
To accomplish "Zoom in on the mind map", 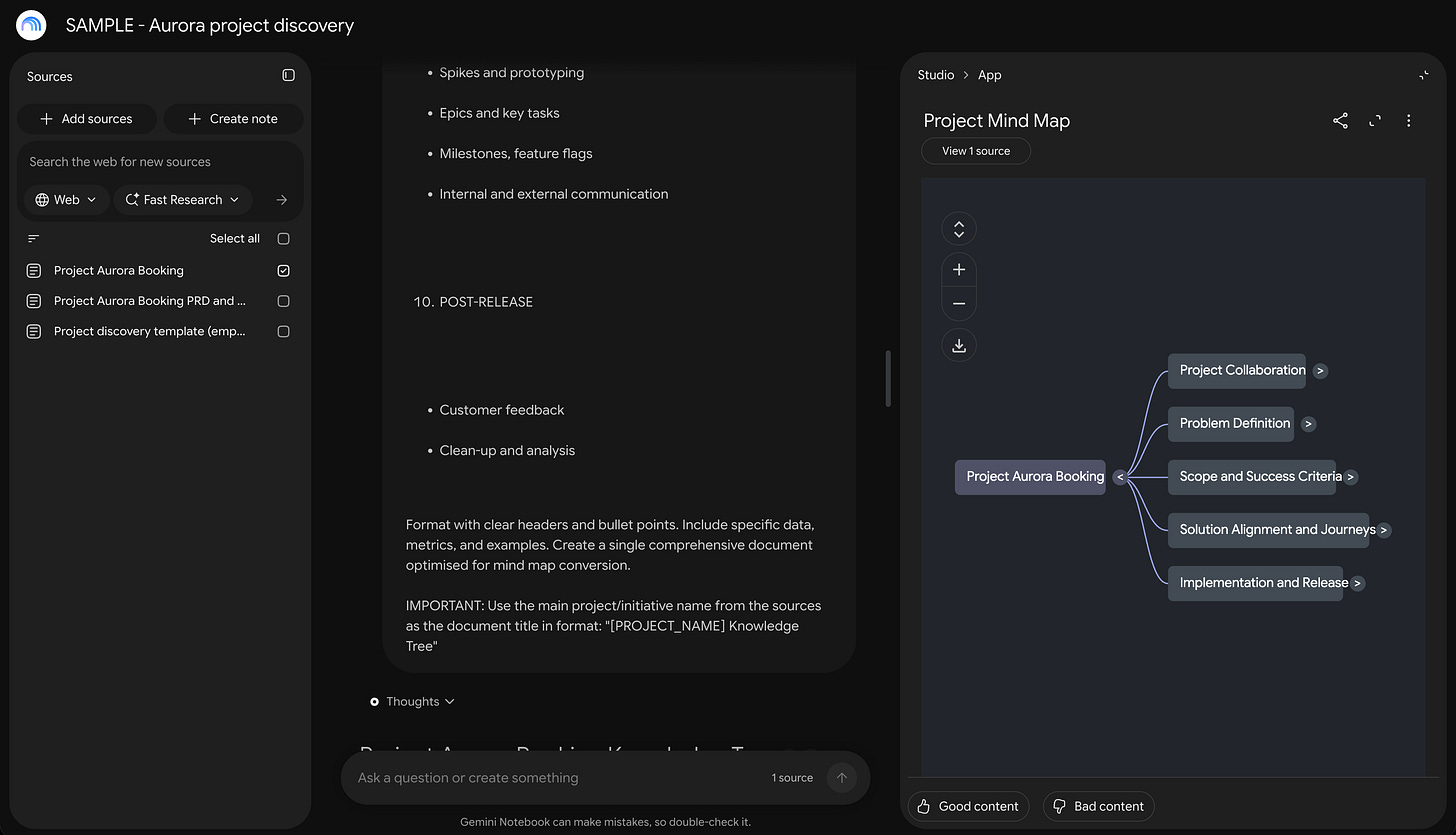I will (x=959, y=270).
